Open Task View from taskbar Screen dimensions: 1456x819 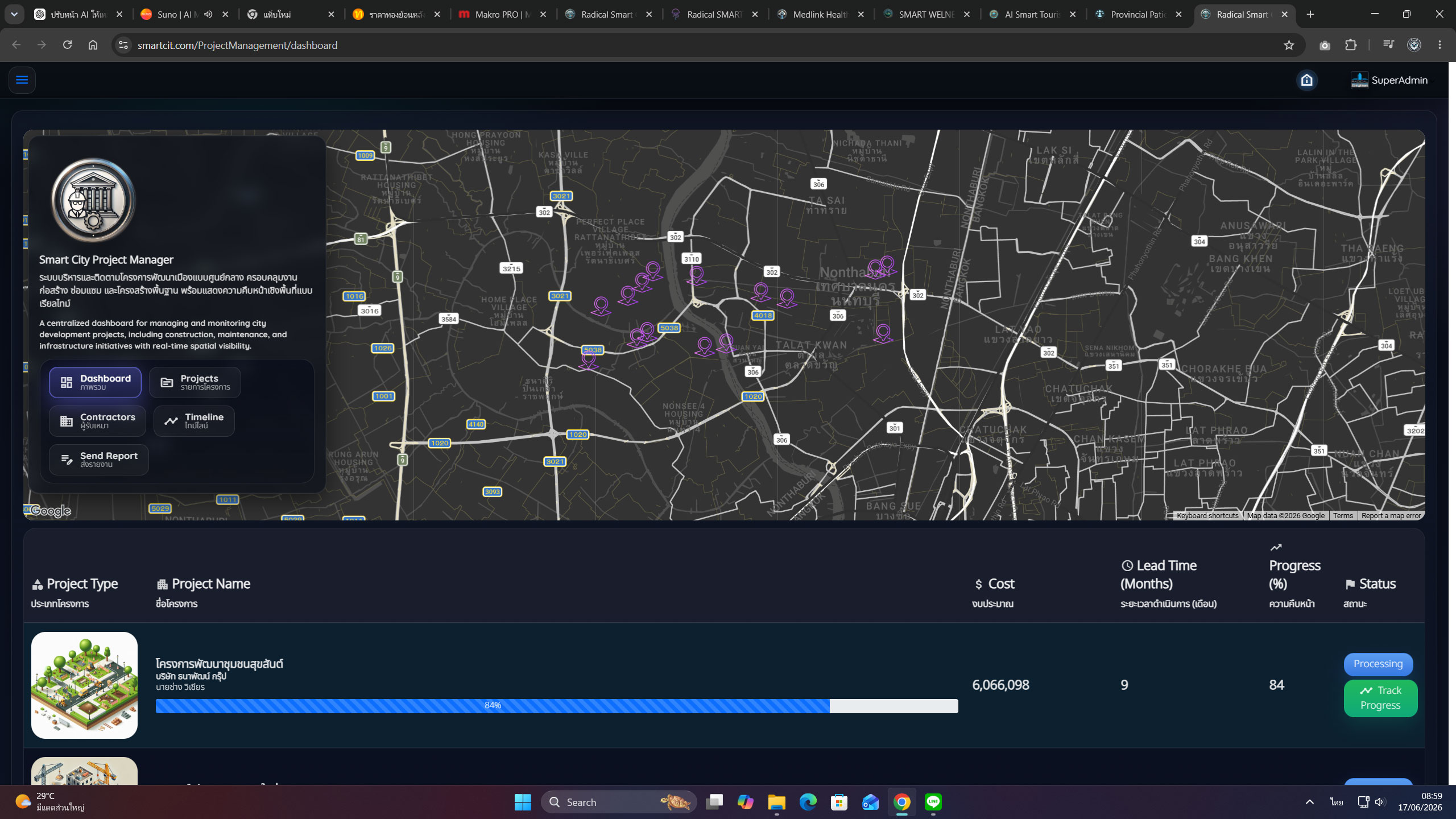[x=714, y=802]
